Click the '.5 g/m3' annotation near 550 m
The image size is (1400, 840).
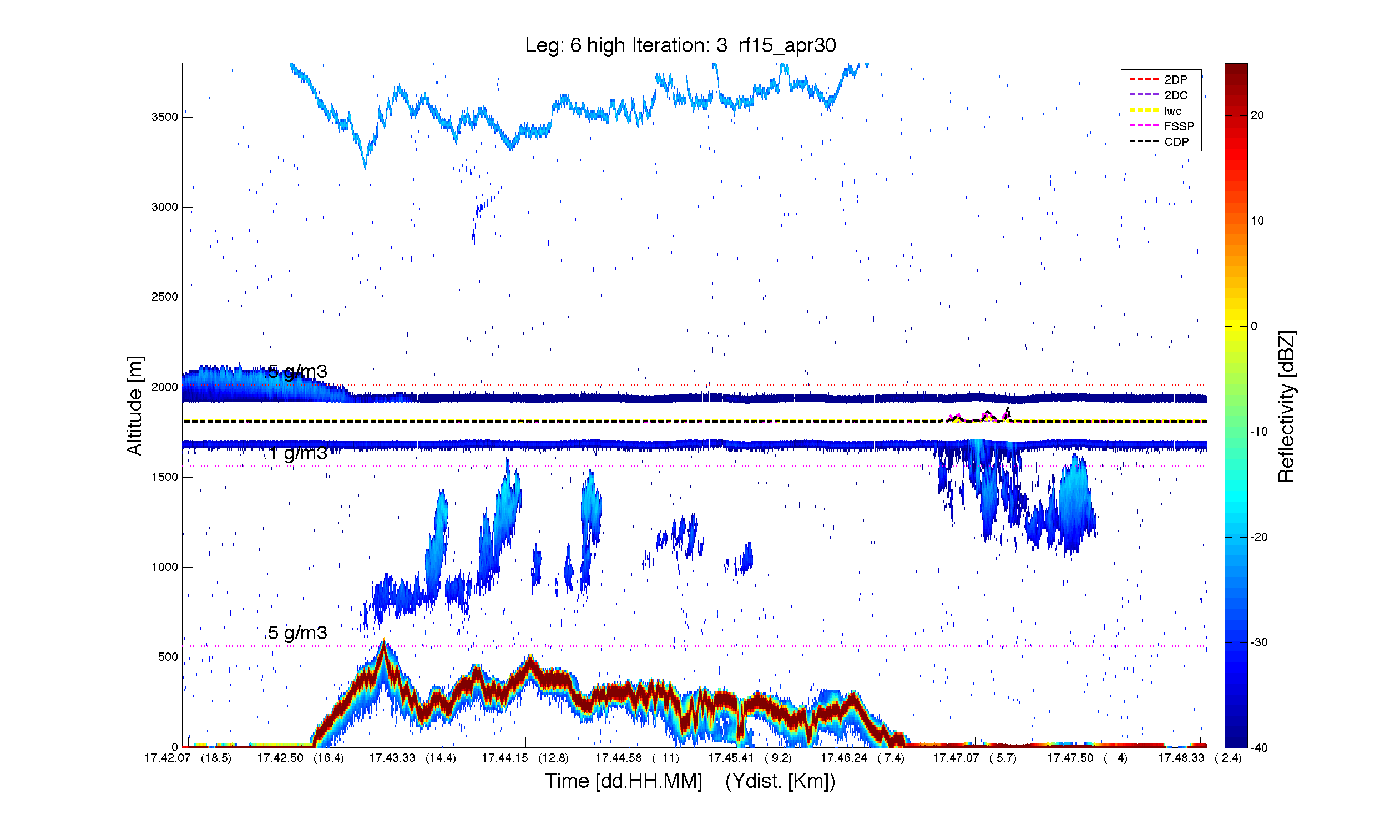coord(296,633)
